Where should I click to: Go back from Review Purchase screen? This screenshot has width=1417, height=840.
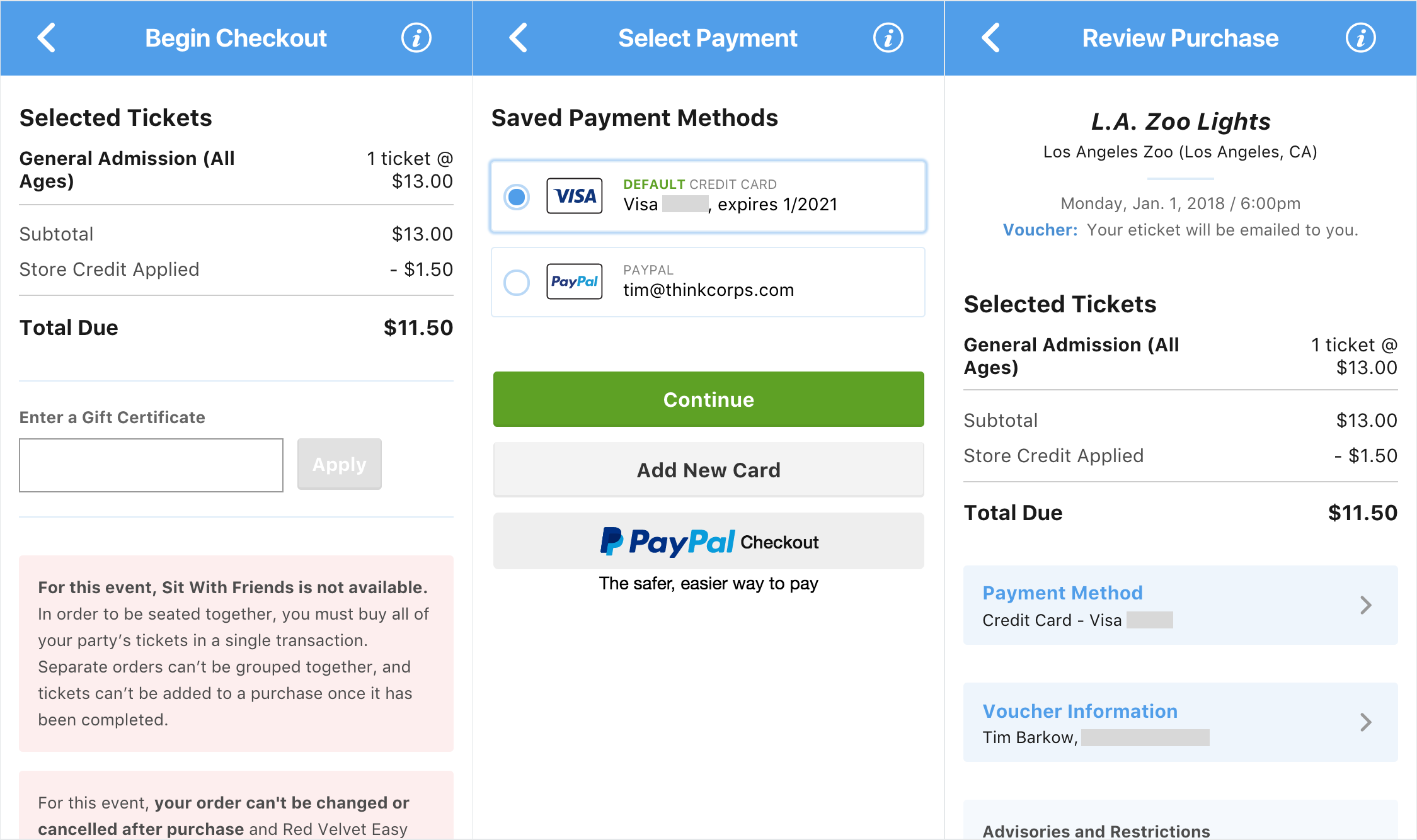point(991,38)
